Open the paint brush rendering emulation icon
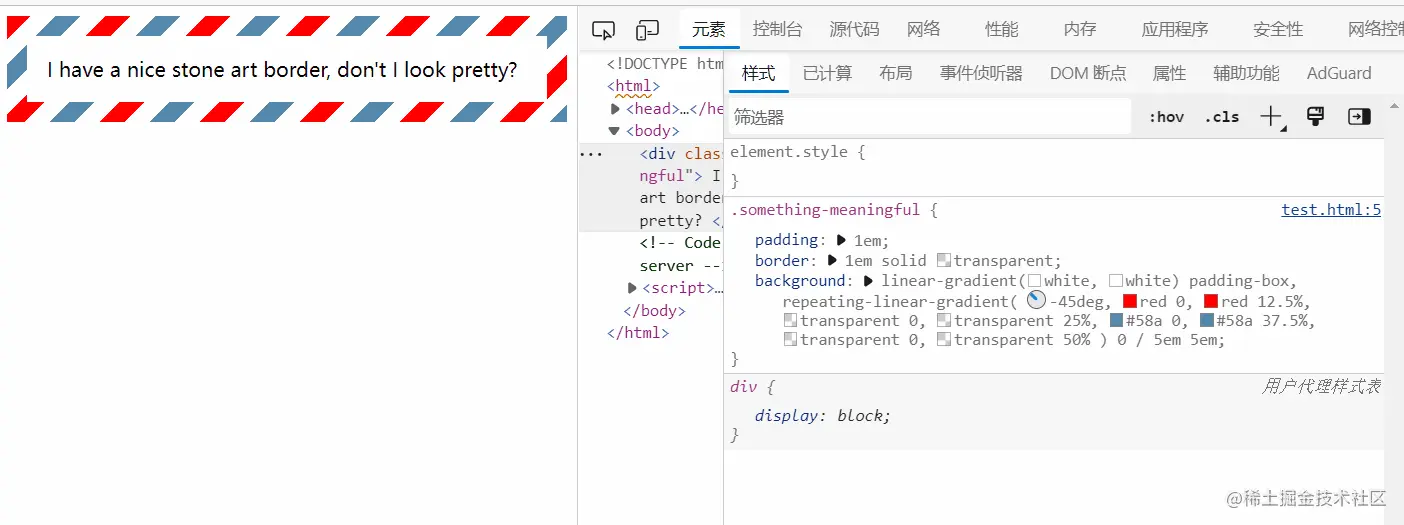 1316,117
